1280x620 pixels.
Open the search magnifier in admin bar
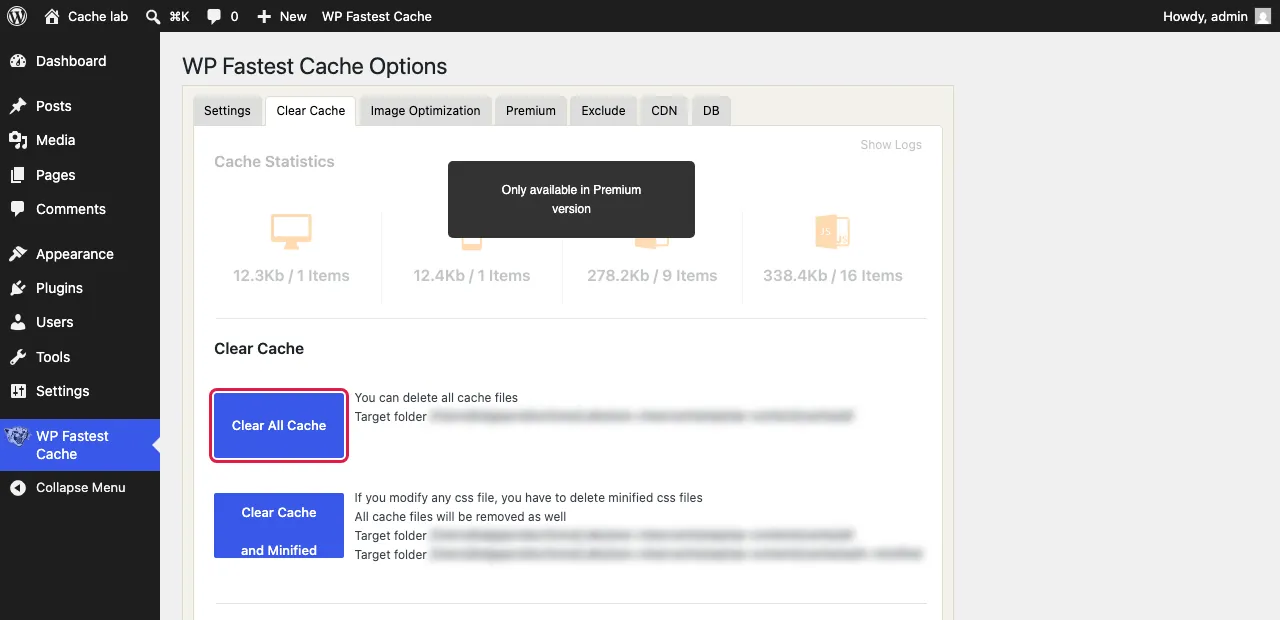point(152,16)
